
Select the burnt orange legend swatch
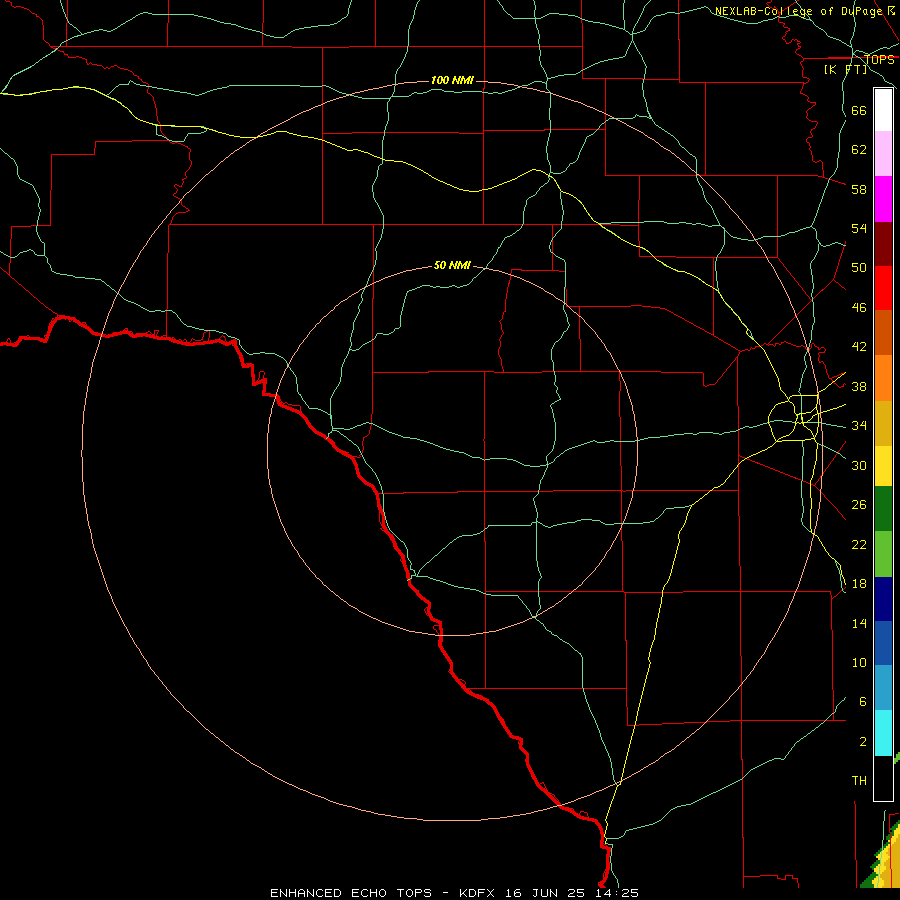click(x=883, y=332)
